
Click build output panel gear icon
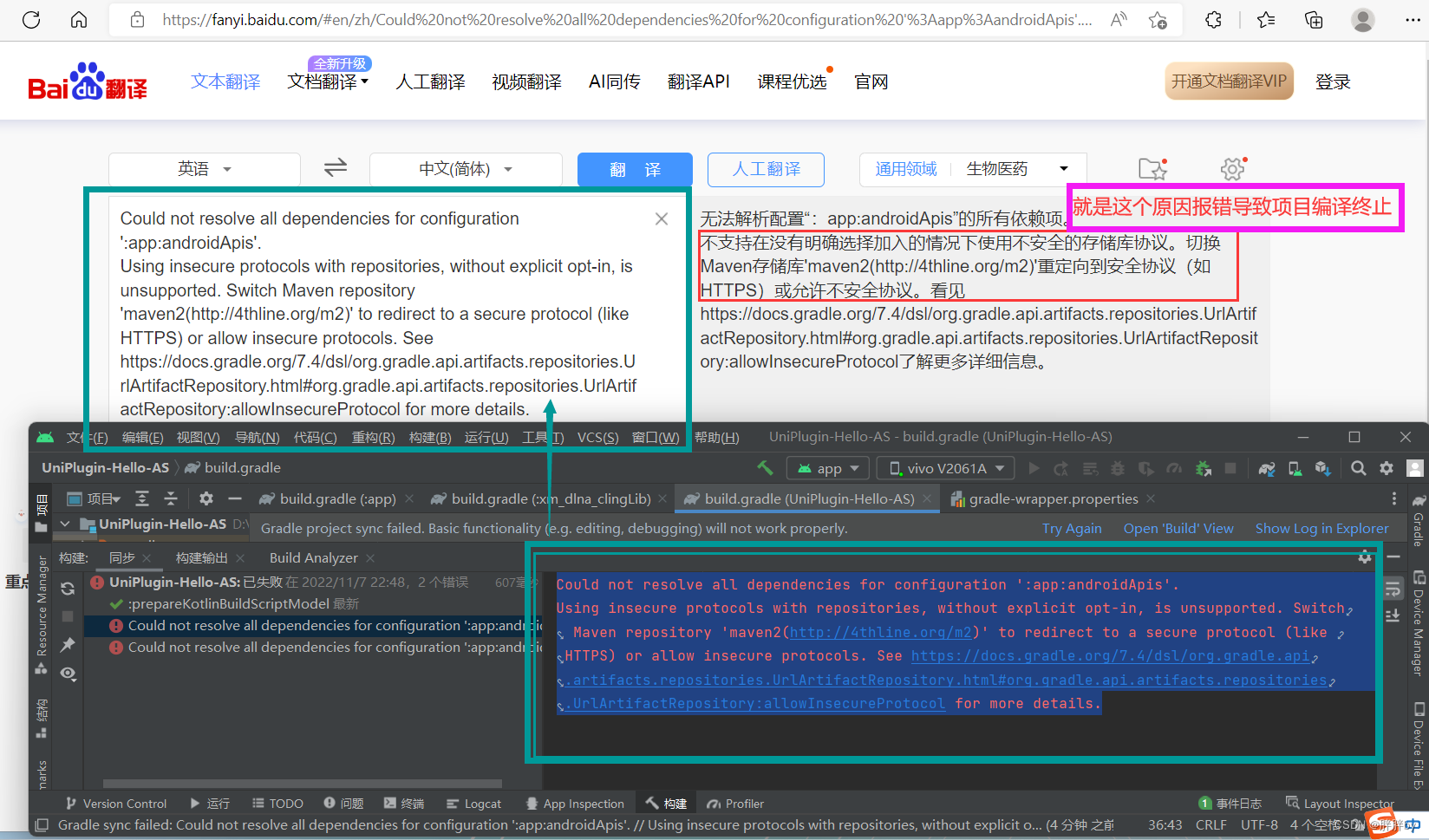point(1365,557)
